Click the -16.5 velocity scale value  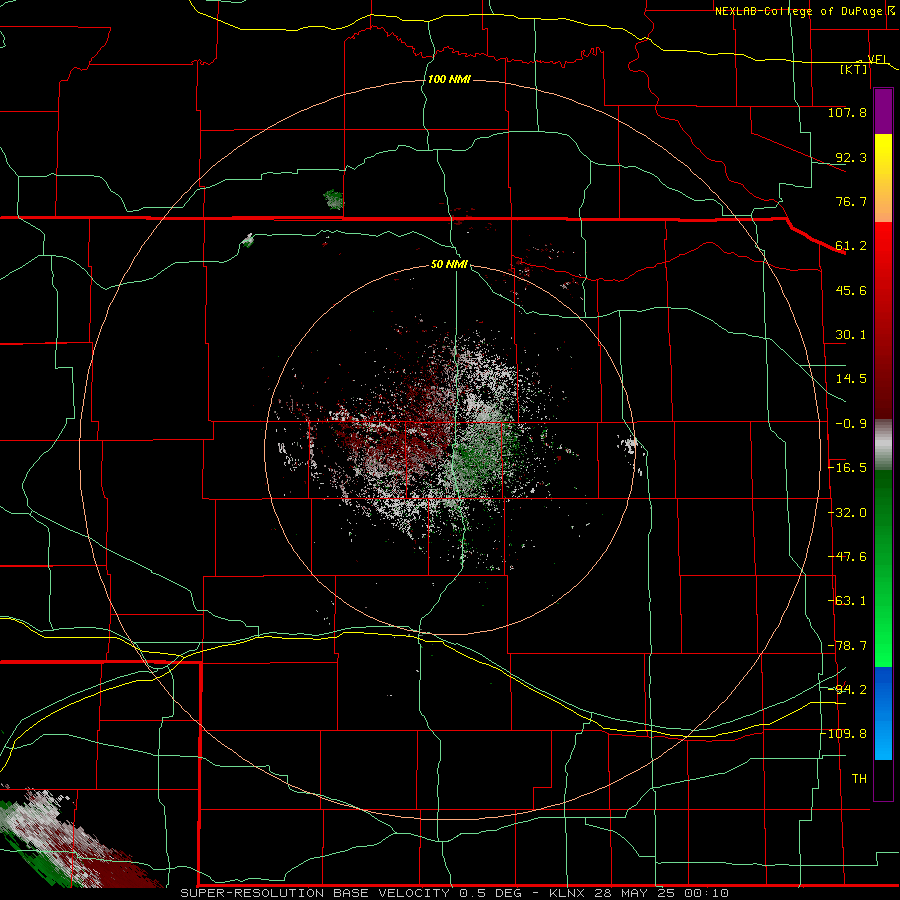pos(848,468)
